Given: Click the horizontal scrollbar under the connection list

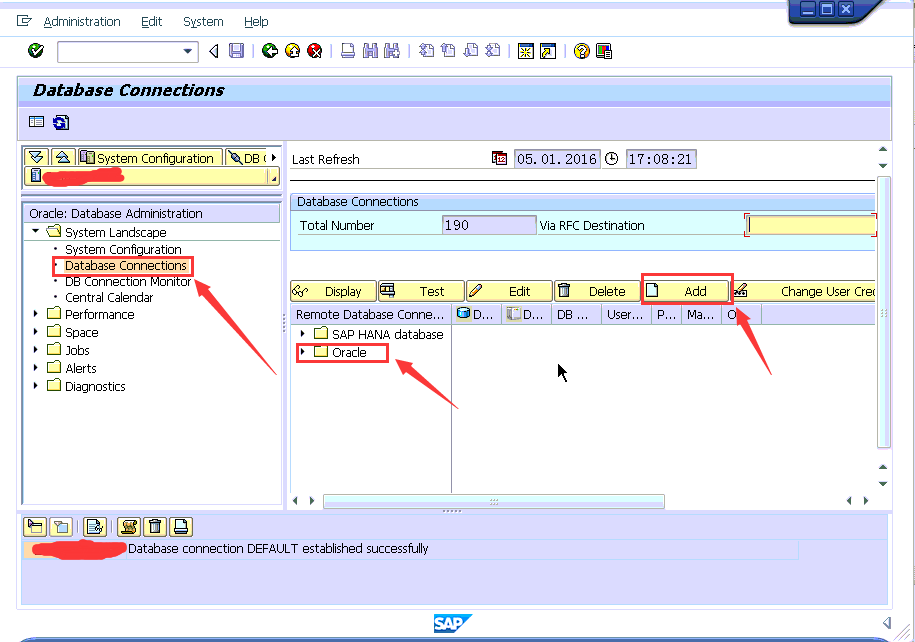Looking at the screenshot, I should [494, 501].
